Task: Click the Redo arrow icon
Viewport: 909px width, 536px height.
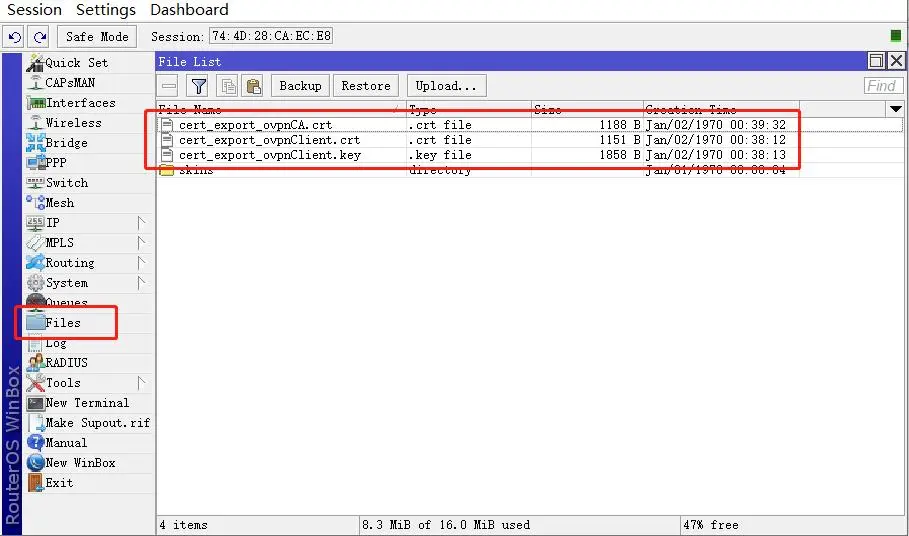Action: tap(40, 37)
